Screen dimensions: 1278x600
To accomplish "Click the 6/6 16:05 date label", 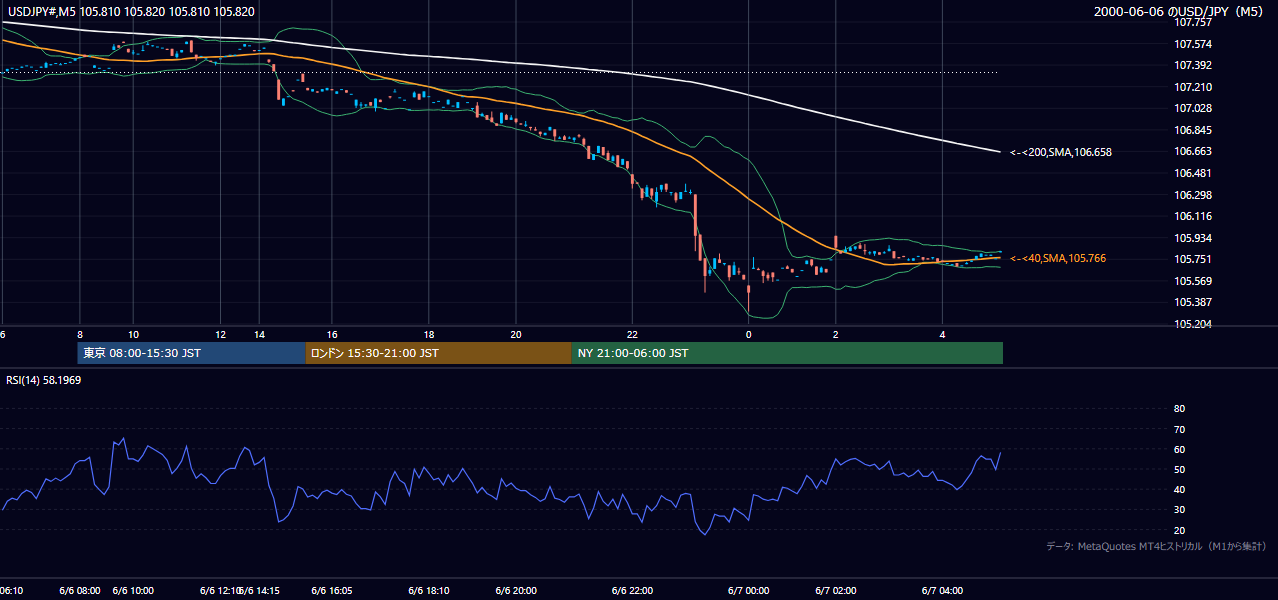I will pos(331,591).
